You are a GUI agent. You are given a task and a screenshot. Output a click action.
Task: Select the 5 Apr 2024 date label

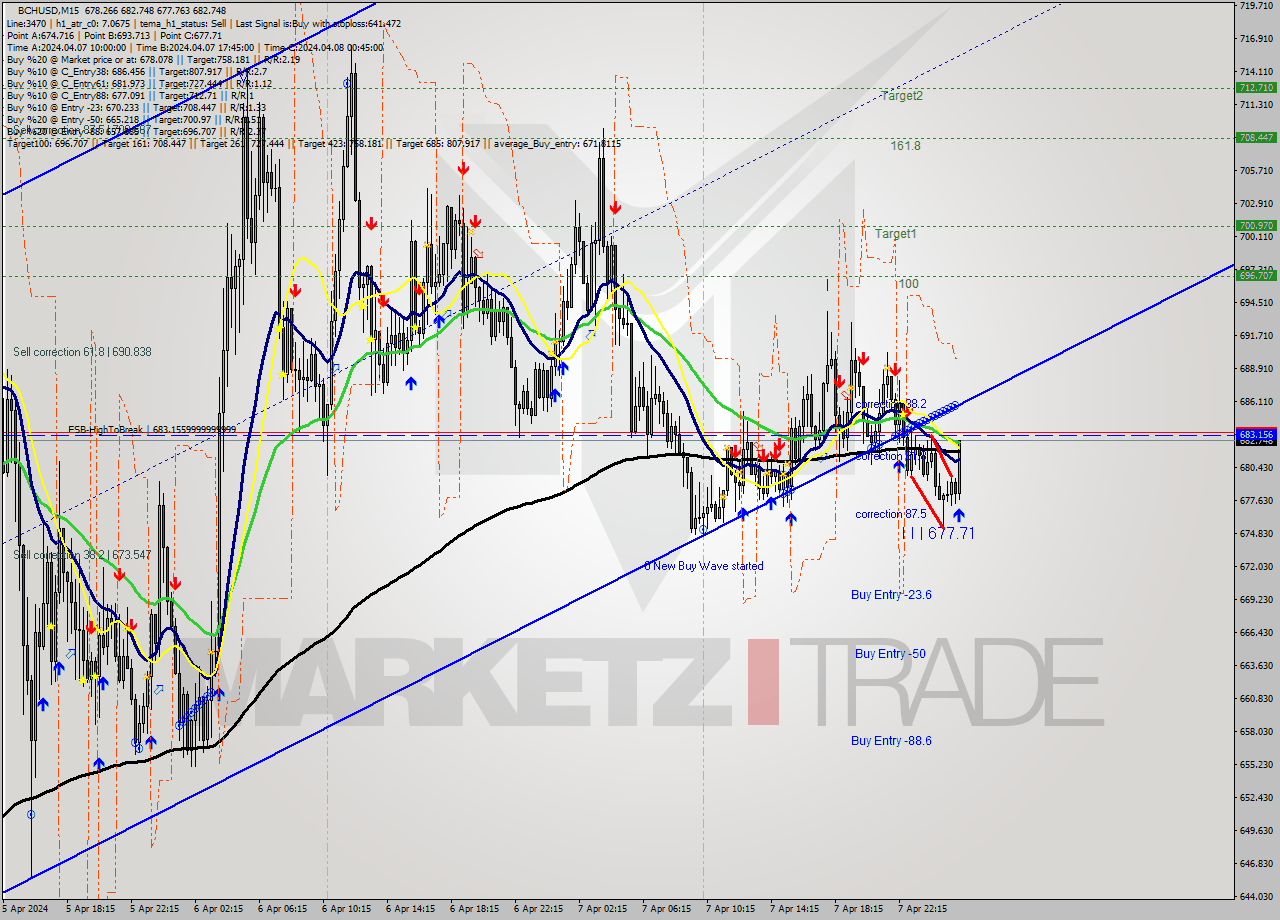click(x=24, y=909)
